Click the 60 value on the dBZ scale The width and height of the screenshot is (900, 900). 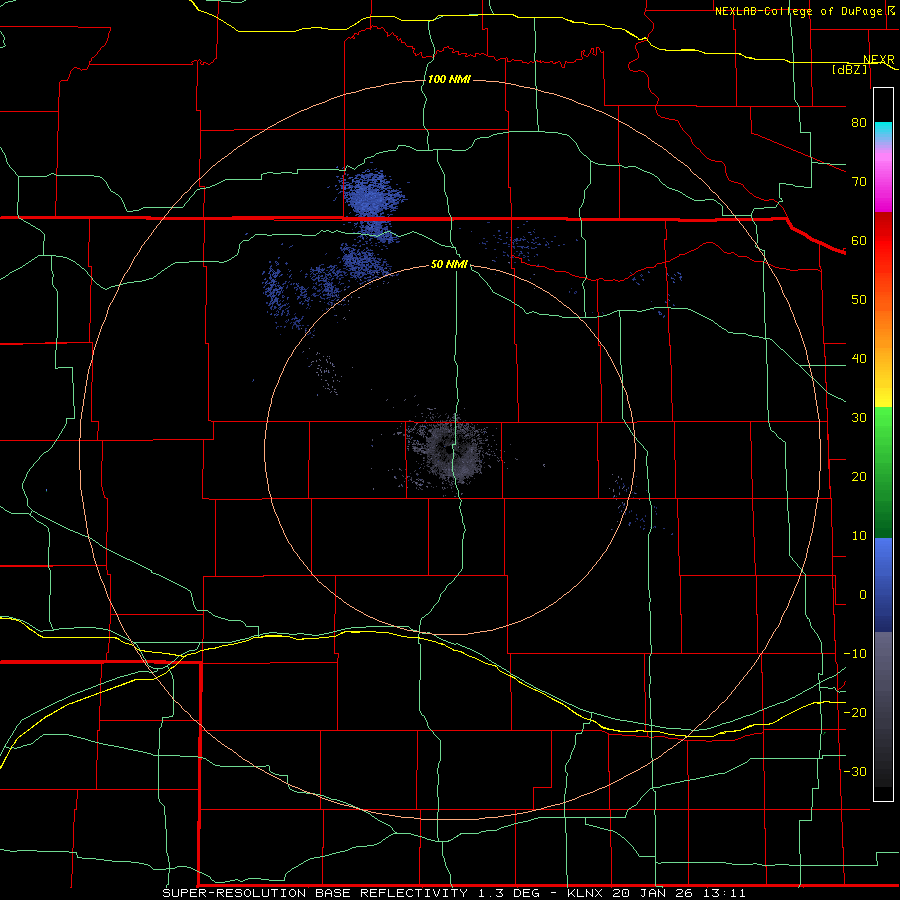pyautogui.click(x=859, y=240)
